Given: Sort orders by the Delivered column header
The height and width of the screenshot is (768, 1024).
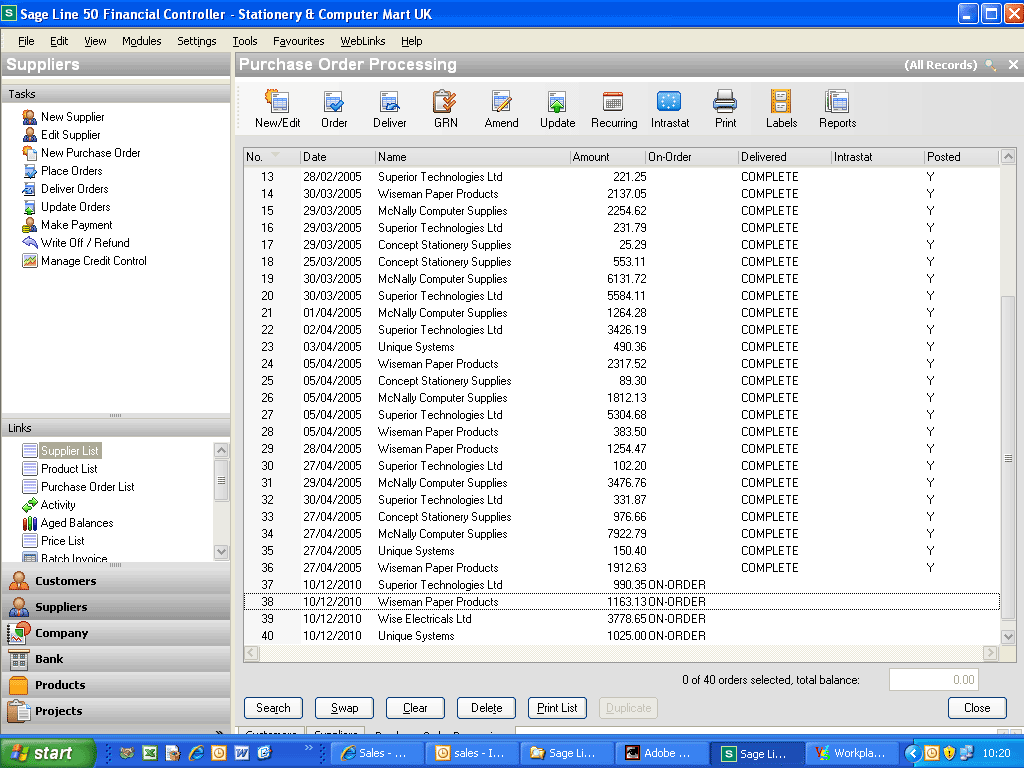Looking at the screenshot, I should tap(784, 157).
